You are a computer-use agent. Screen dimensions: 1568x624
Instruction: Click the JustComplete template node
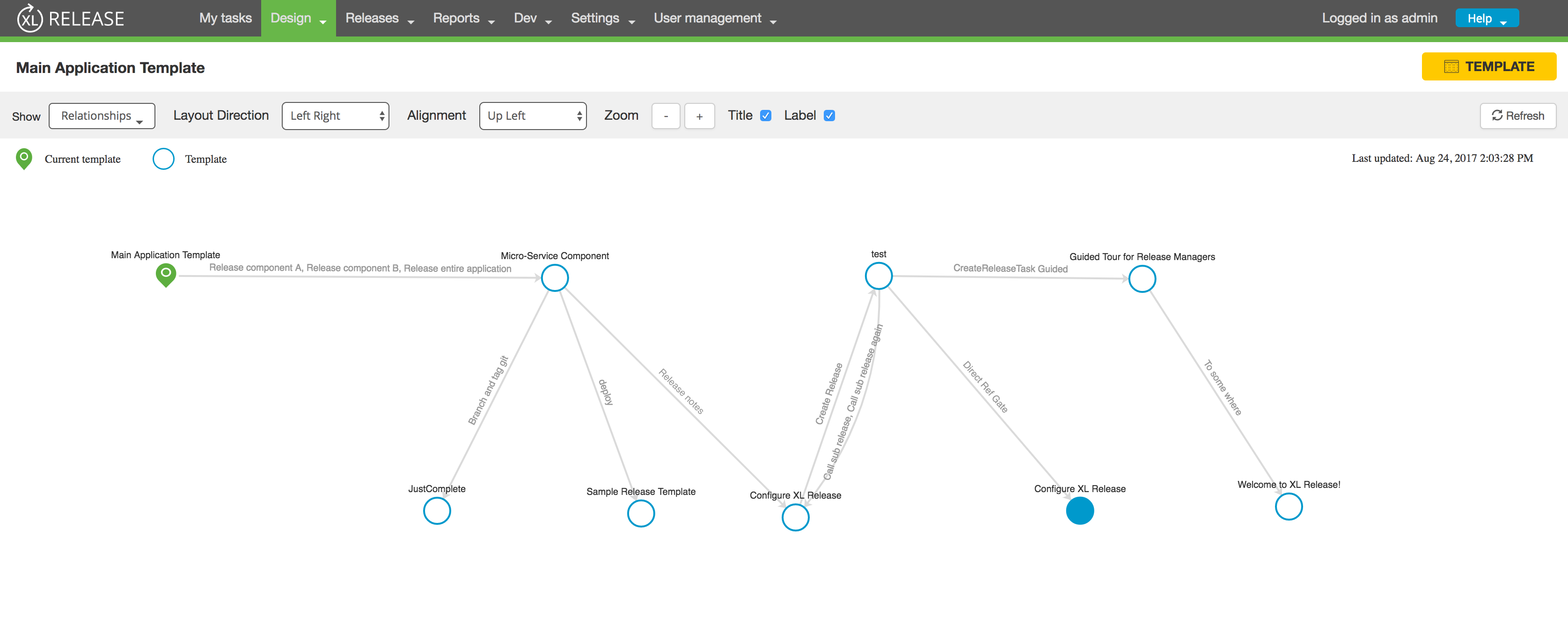[x=436, y=511]
